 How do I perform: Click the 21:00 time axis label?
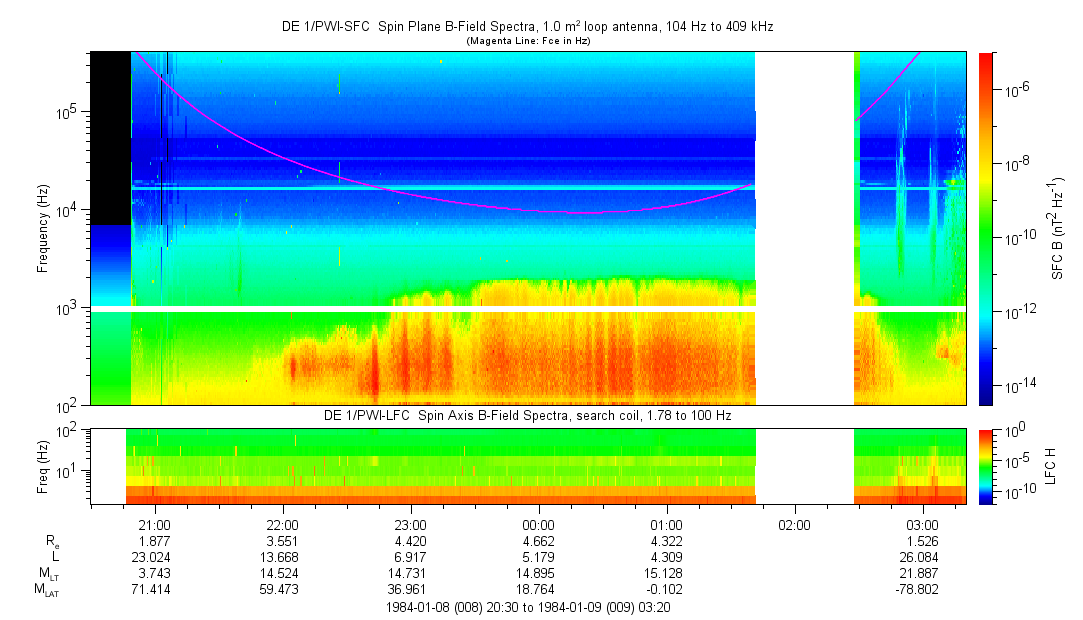click(x=155, y=525)
